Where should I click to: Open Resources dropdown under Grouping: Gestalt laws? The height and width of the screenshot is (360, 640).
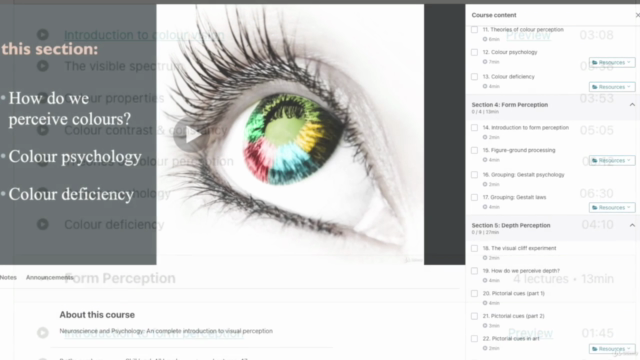(612, 207)
